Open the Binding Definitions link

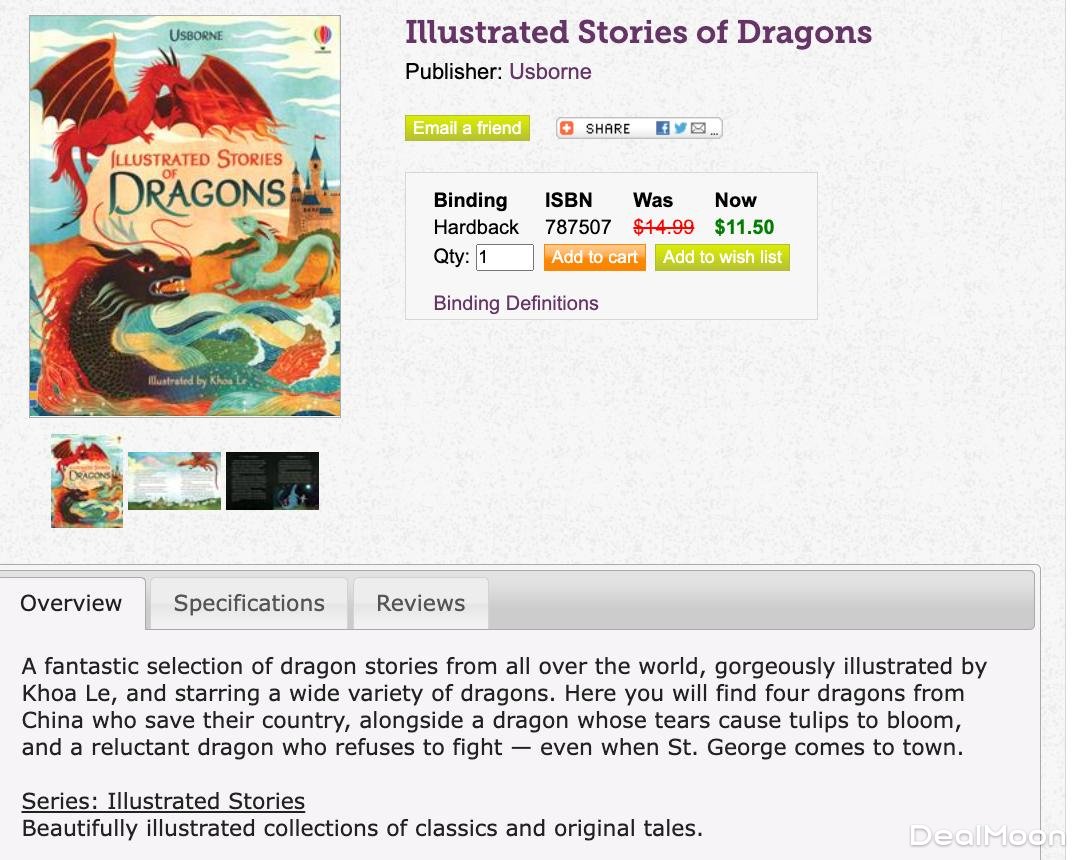coord(516,303)
